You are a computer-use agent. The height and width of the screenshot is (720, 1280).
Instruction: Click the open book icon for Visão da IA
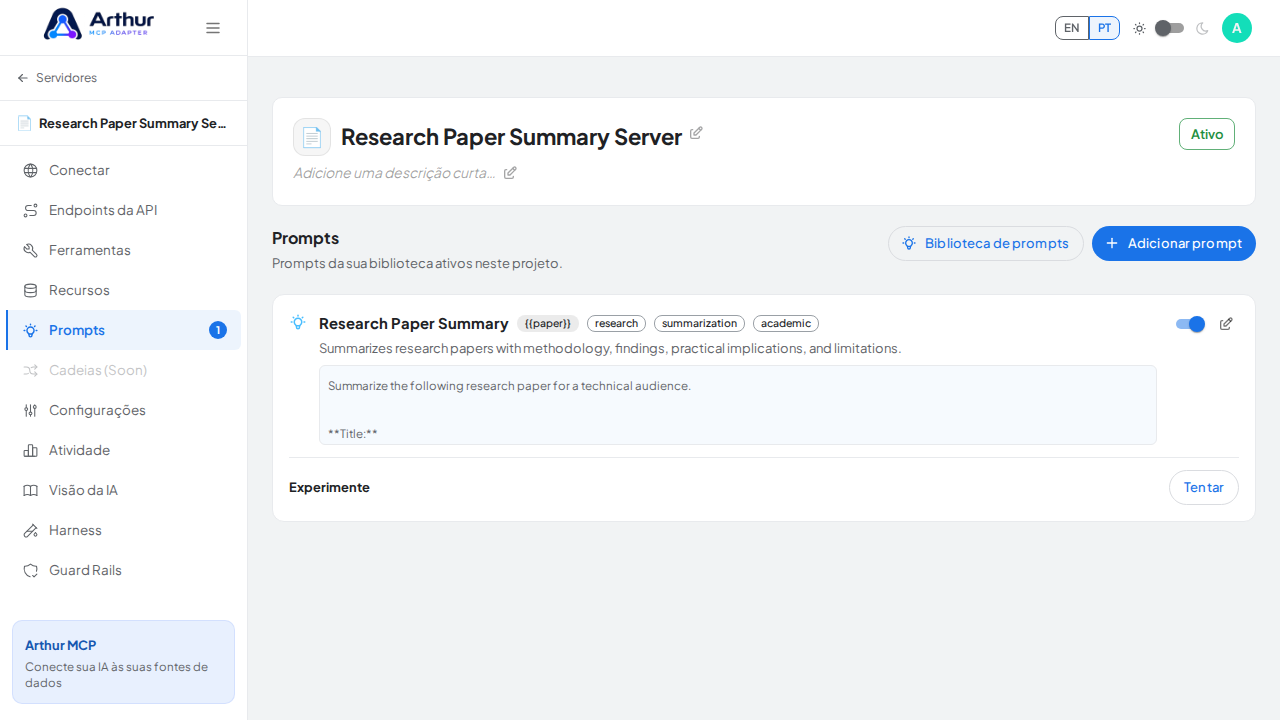click(x=31, y=490)
